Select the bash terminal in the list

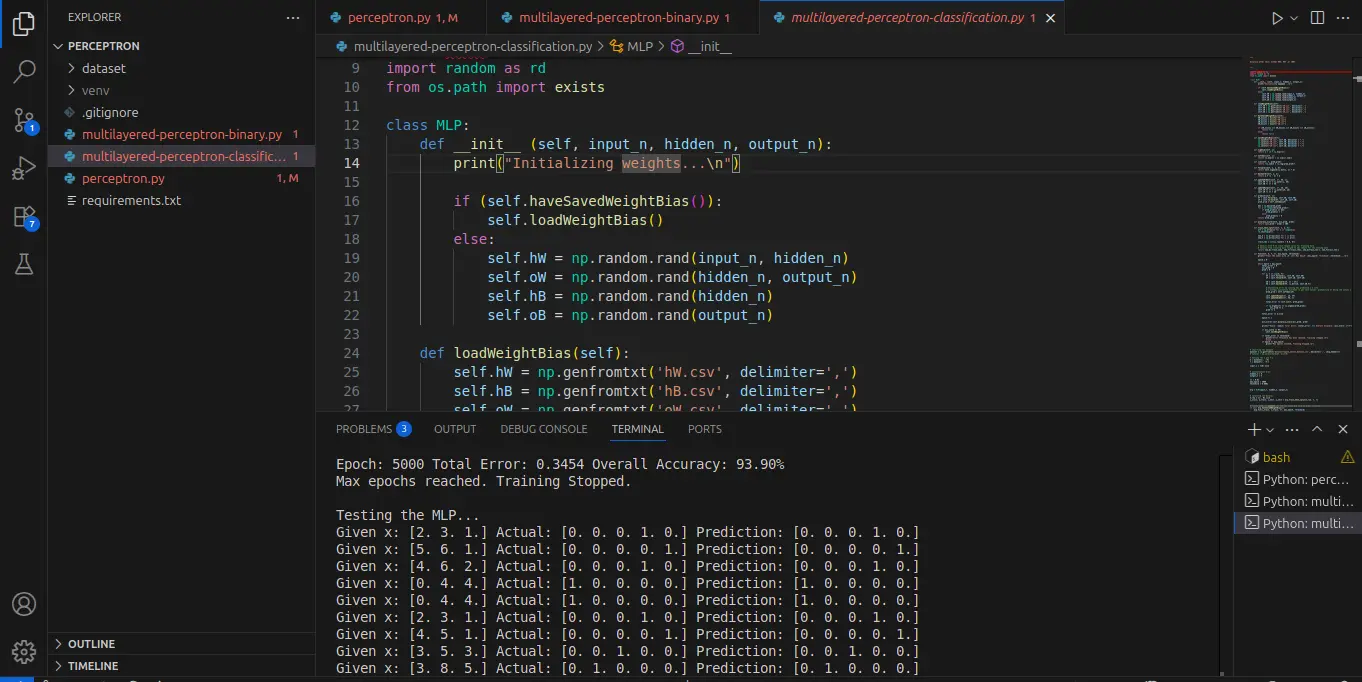coord(1277,456)
